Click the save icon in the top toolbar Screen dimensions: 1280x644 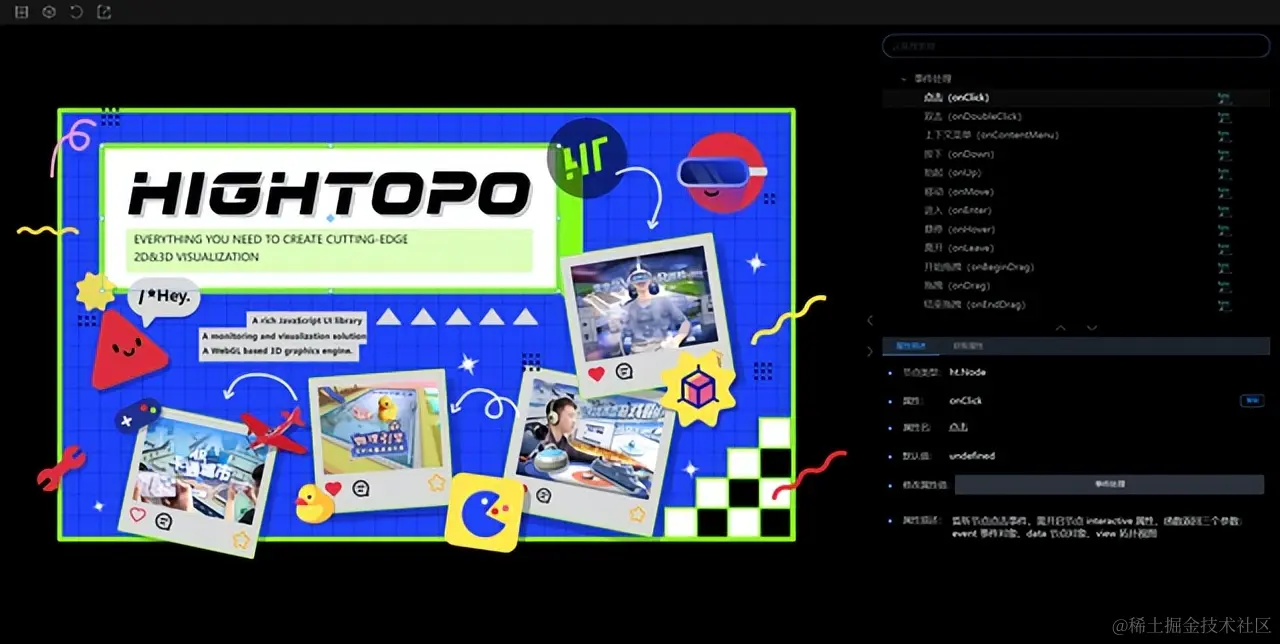pos(21,12)
